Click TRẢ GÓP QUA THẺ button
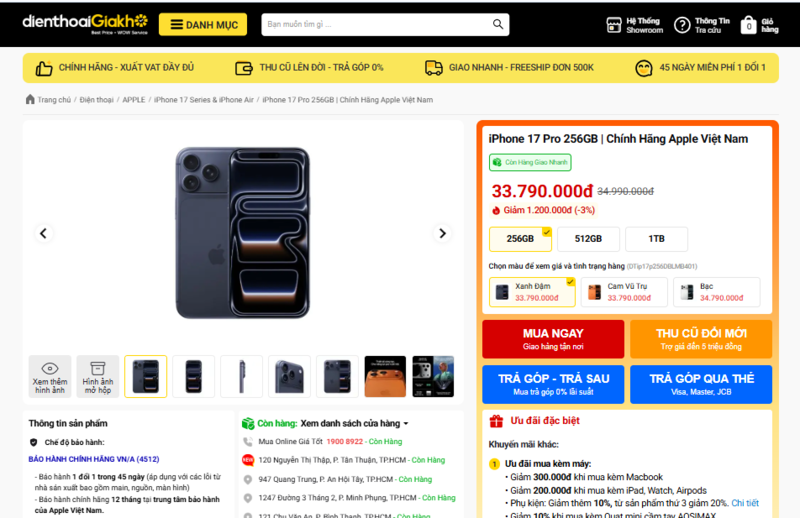800x518 pixels. [700, 383]
